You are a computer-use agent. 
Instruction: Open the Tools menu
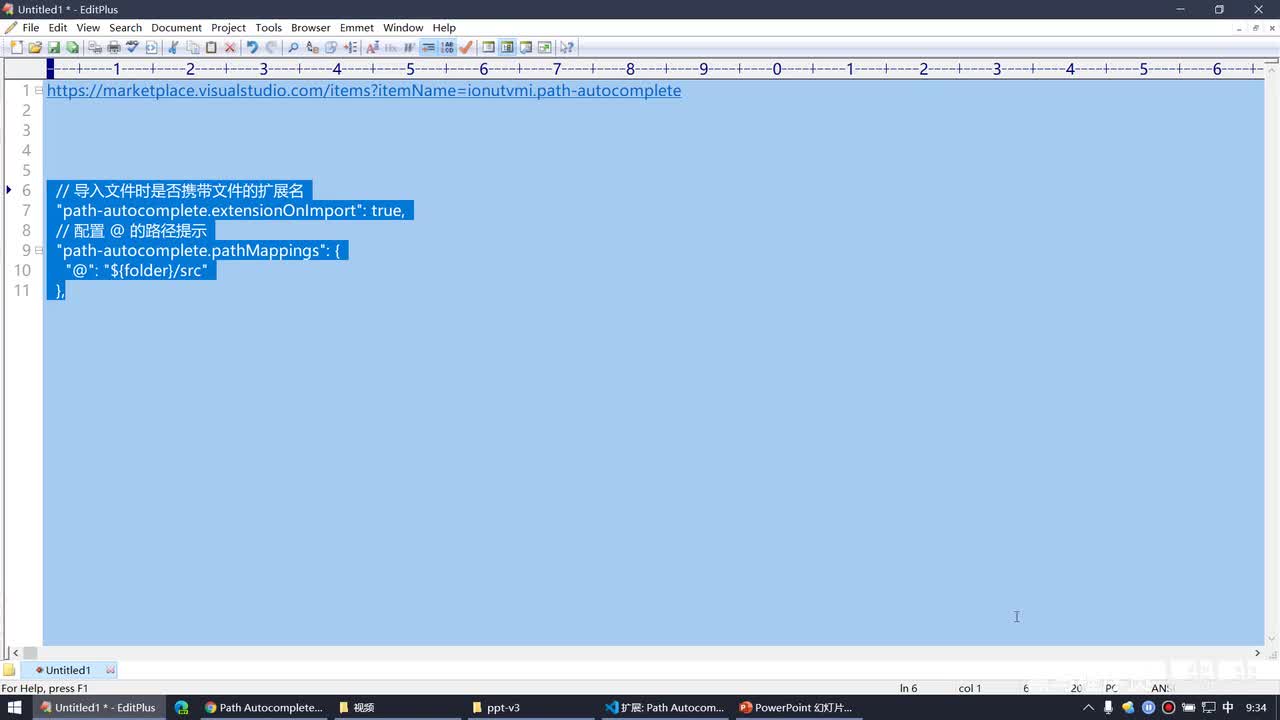268,28
